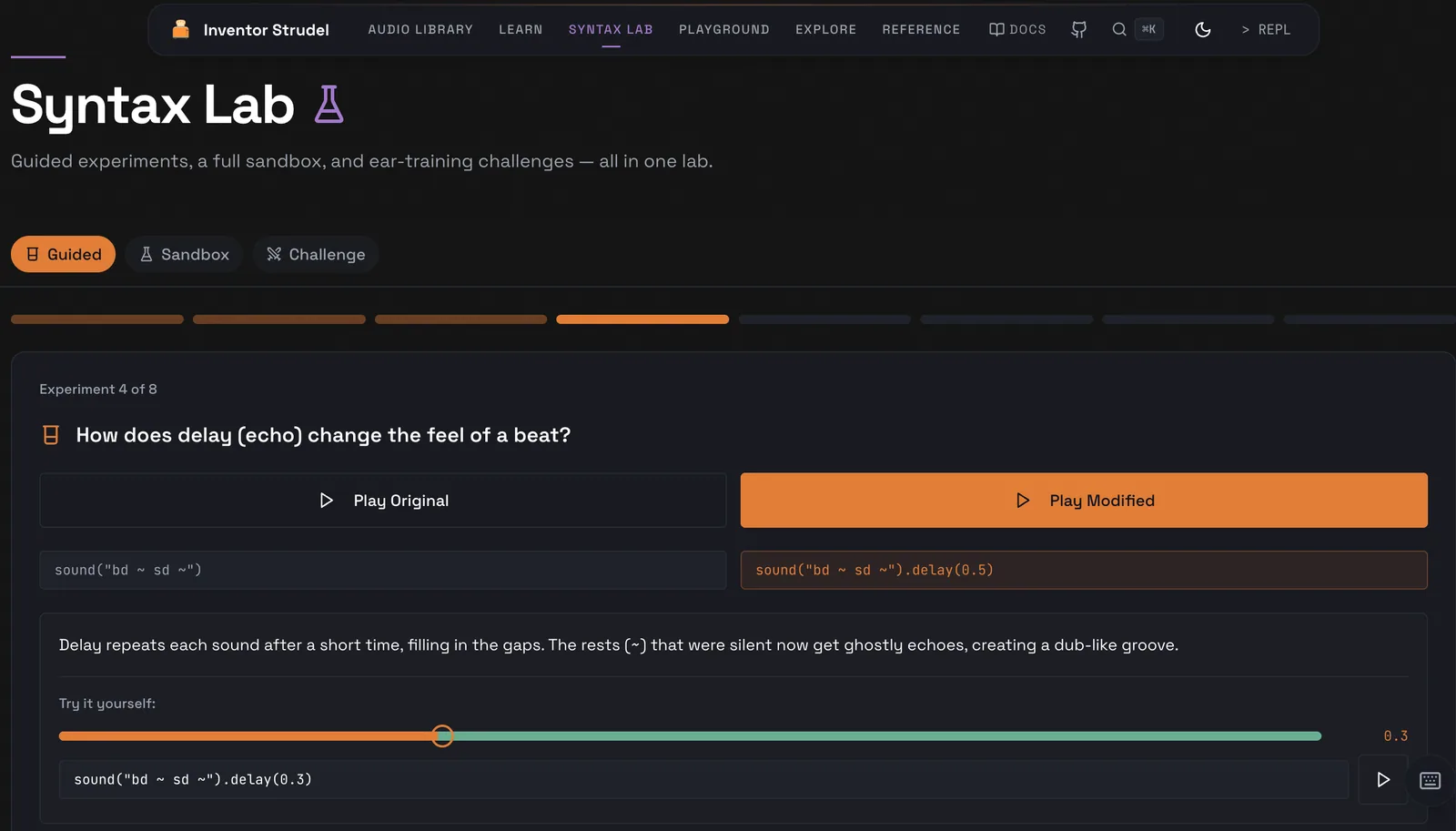Click the Syntax Lab page heading

click(153, 106)
